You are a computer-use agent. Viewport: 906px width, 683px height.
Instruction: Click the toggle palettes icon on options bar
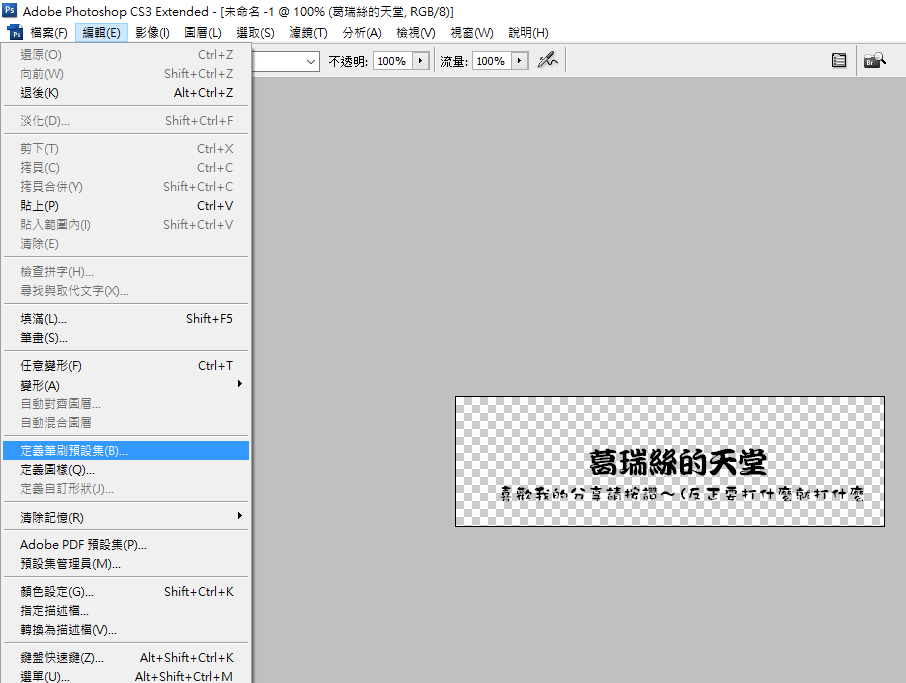[x=838, y=60]
